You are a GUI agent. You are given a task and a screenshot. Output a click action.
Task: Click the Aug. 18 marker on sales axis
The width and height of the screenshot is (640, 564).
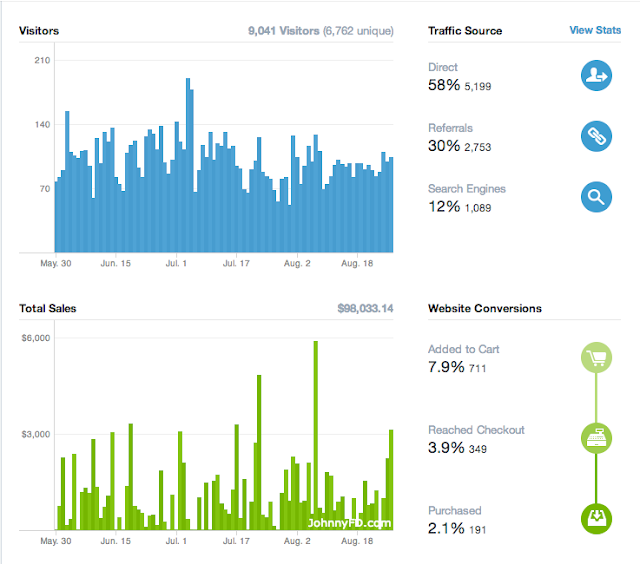click(x=357, y=541)
